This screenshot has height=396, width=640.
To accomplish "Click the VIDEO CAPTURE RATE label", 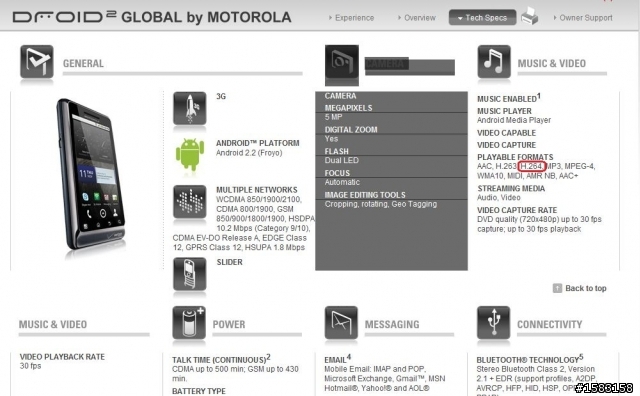I will click(x=517, y=210).
